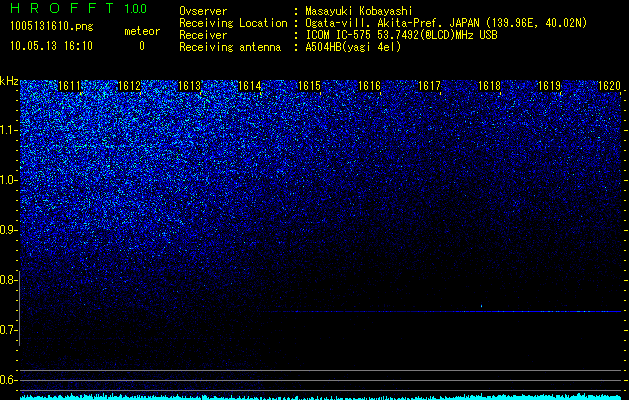Click observer name Masayuki Kobayashi

point(359,11)
